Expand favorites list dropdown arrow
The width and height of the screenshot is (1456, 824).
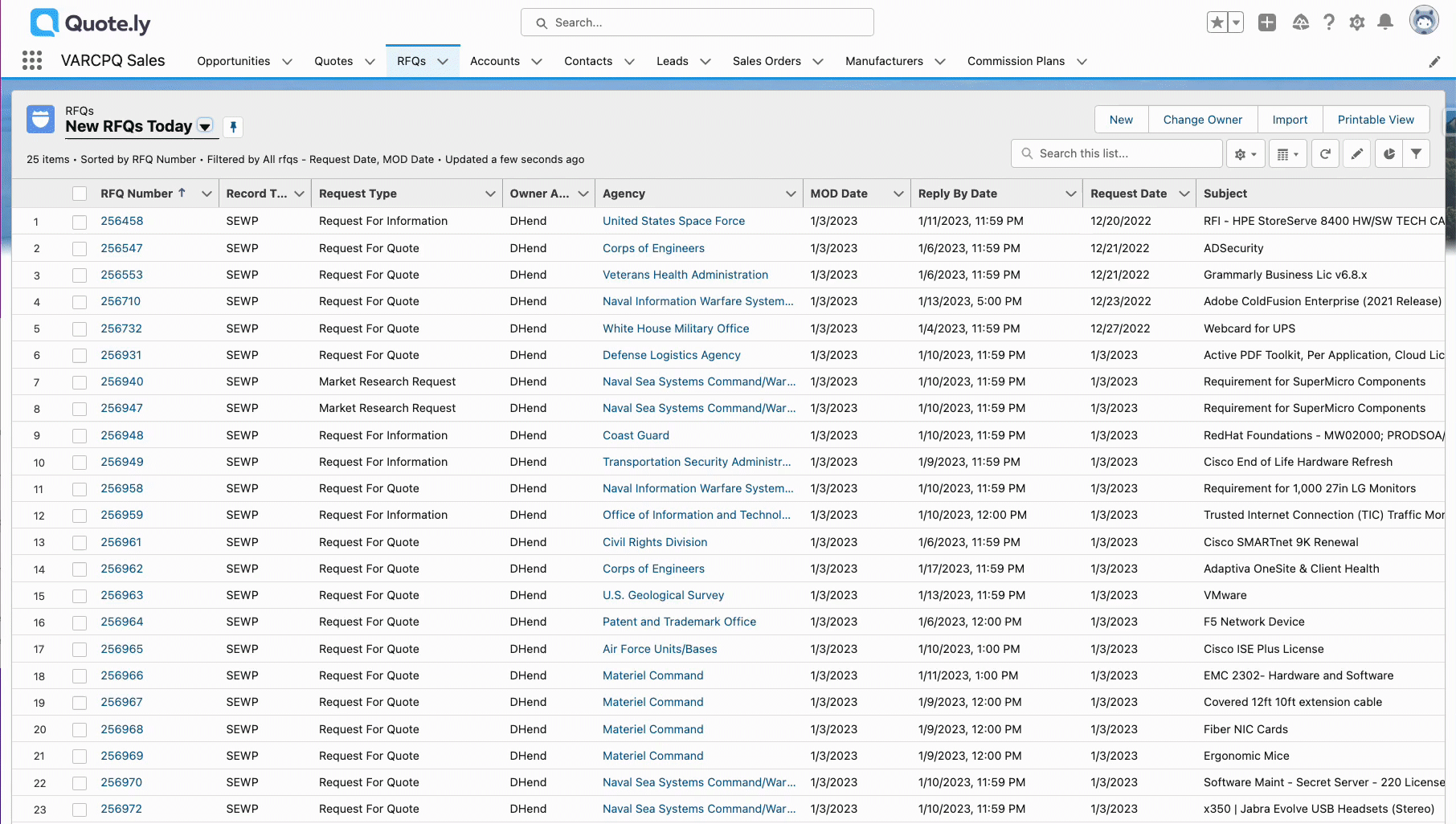(x=1237, y=22)
